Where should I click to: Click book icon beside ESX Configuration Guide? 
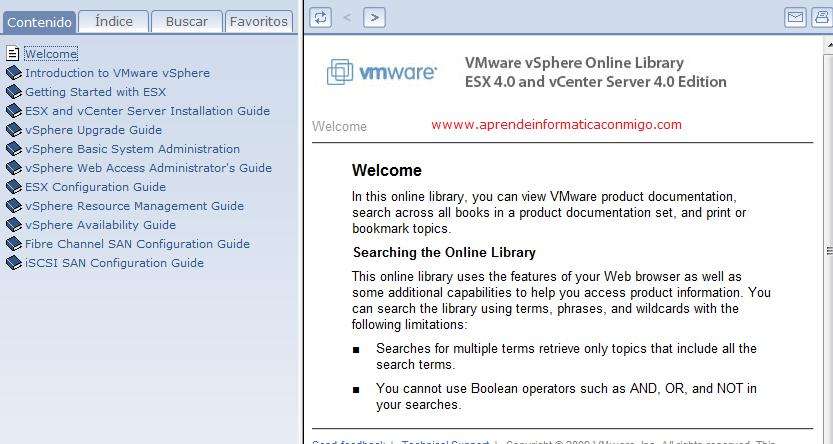pos(13,187)
